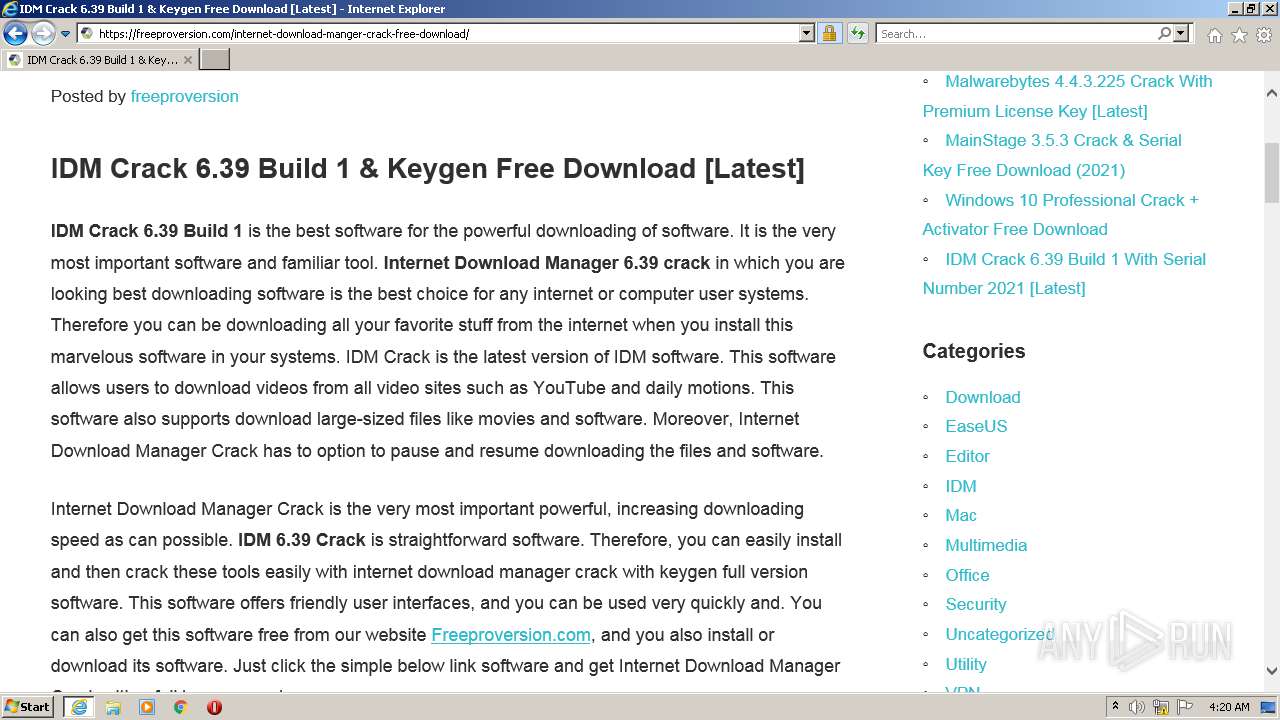1280x720 pixels.
Task: Open File Explorer from taskbar
Action: [x=113, y=707]
